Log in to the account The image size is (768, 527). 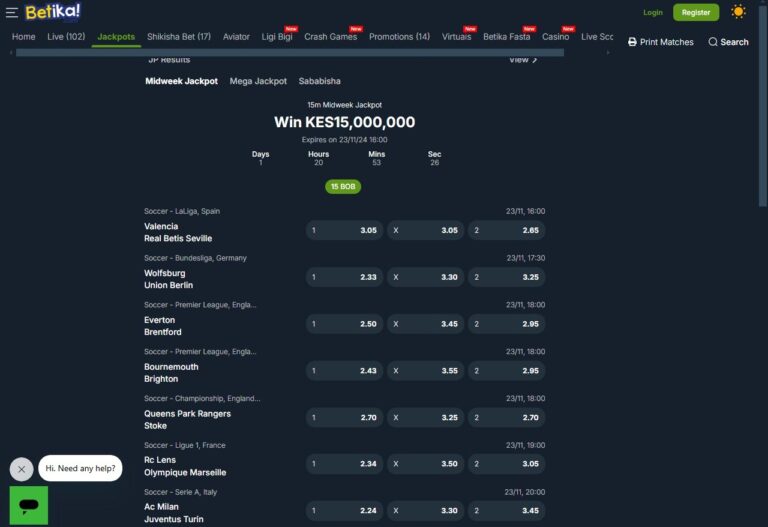pos(652,12)
